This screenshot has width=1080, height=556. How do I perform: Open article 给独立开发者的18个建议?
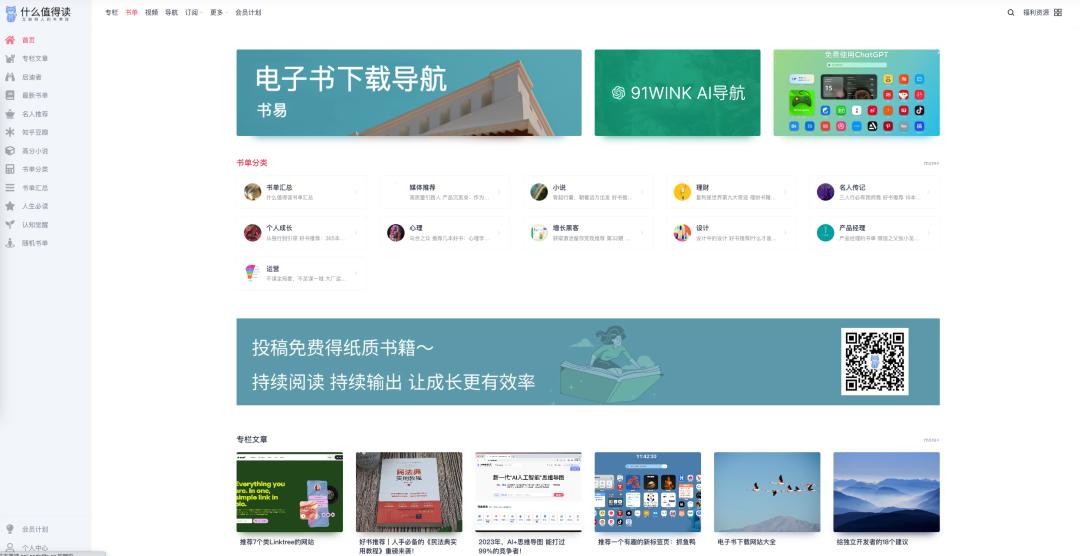(x=873, y=542)
